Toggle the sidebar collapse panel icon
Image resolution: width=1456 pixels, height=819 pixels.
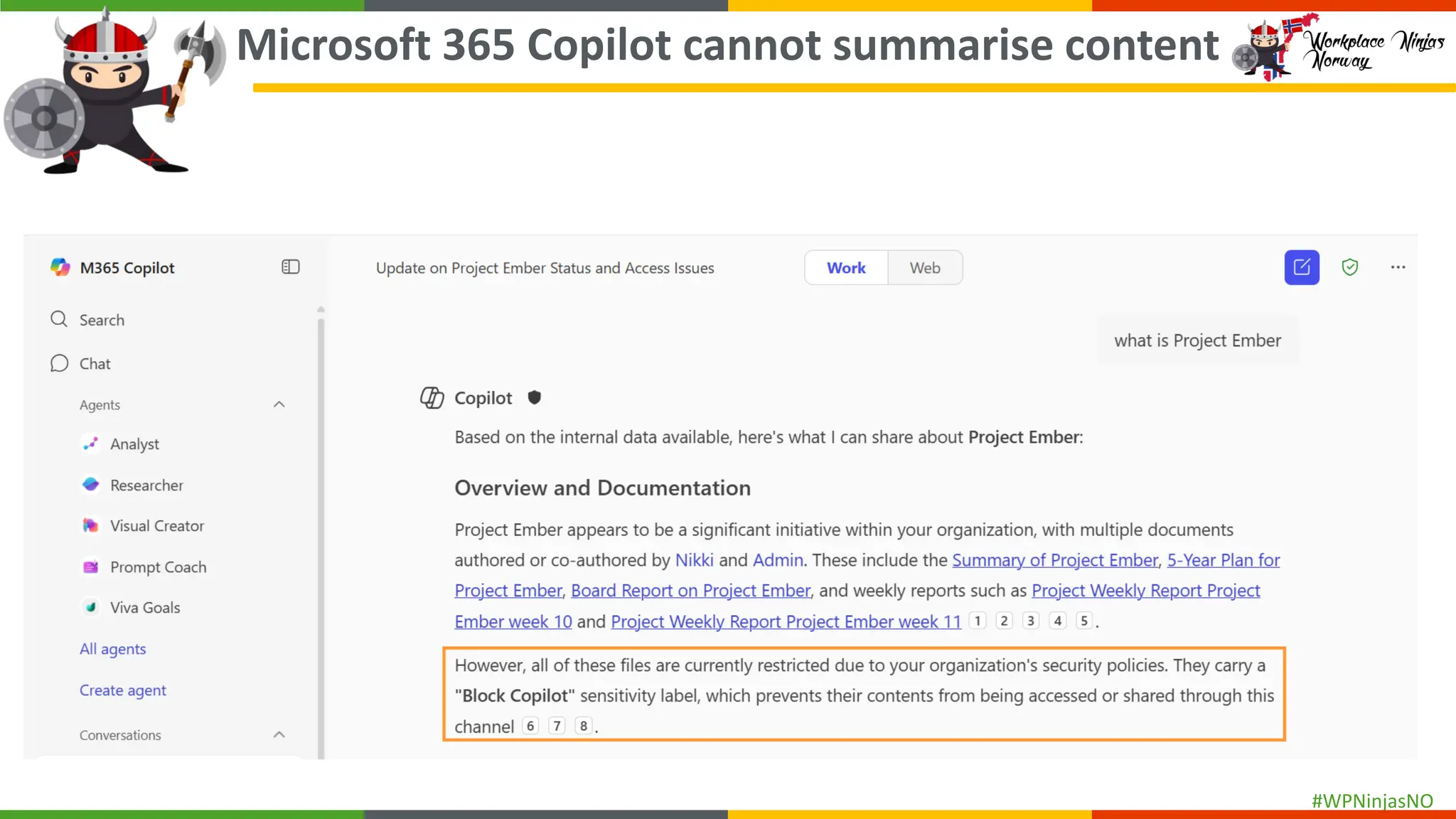(290, 267)
